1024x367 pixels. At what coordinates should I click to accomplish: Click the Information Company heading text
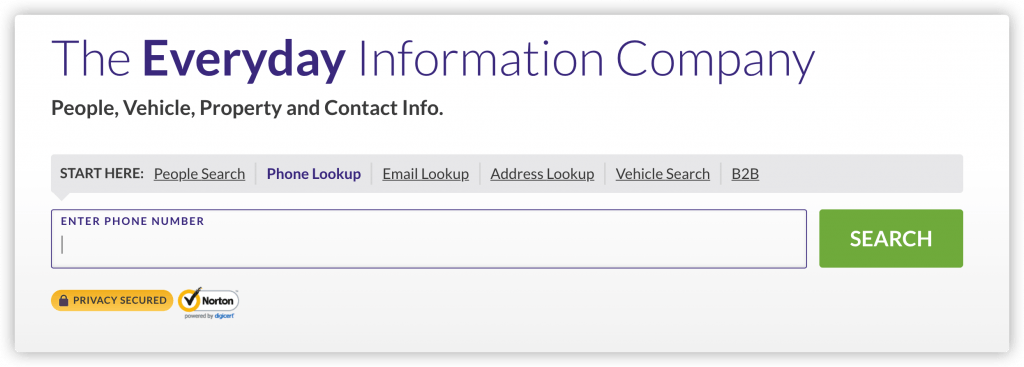(586, 59)
